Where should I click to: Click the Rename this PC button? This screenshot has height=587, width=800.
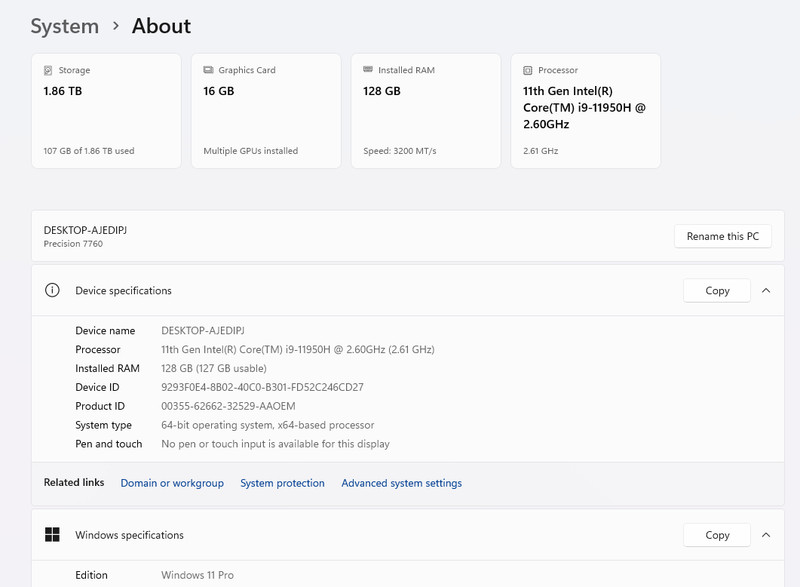coord(722,236)
